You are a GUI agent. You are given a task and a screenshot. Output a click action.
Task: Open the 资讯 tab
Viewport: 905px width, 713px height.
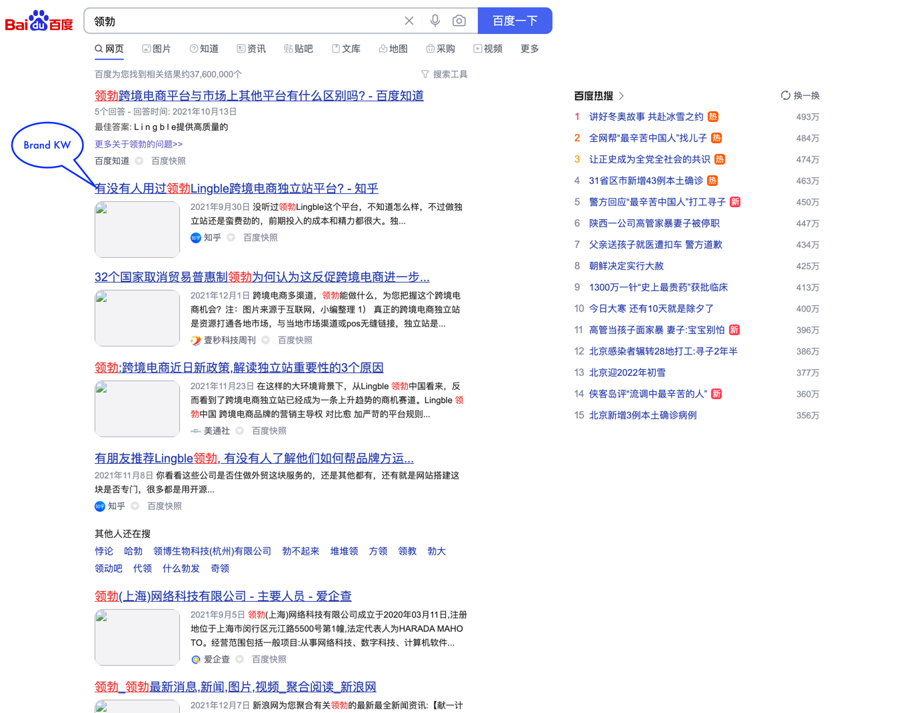coord(251,49)
